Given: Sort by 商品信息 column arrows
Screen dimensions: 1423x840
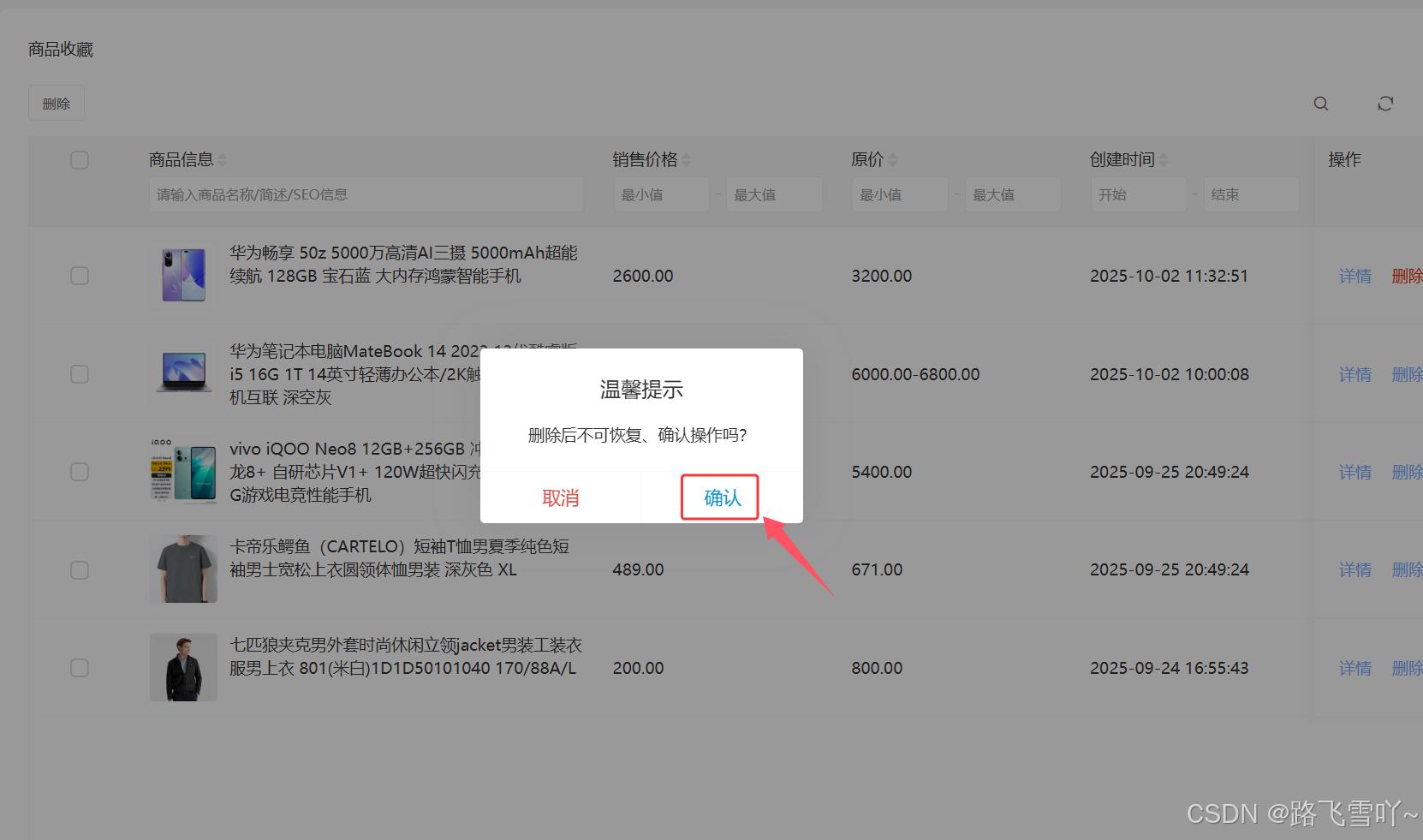Looking at the screenshot, I should (x=223, y=160).
